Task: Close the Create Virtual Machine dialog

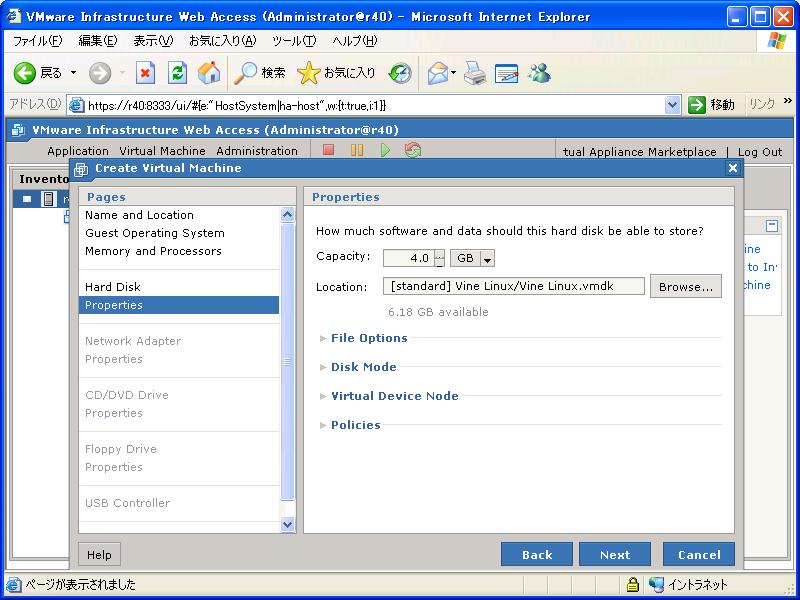Action: click(733, 168)
